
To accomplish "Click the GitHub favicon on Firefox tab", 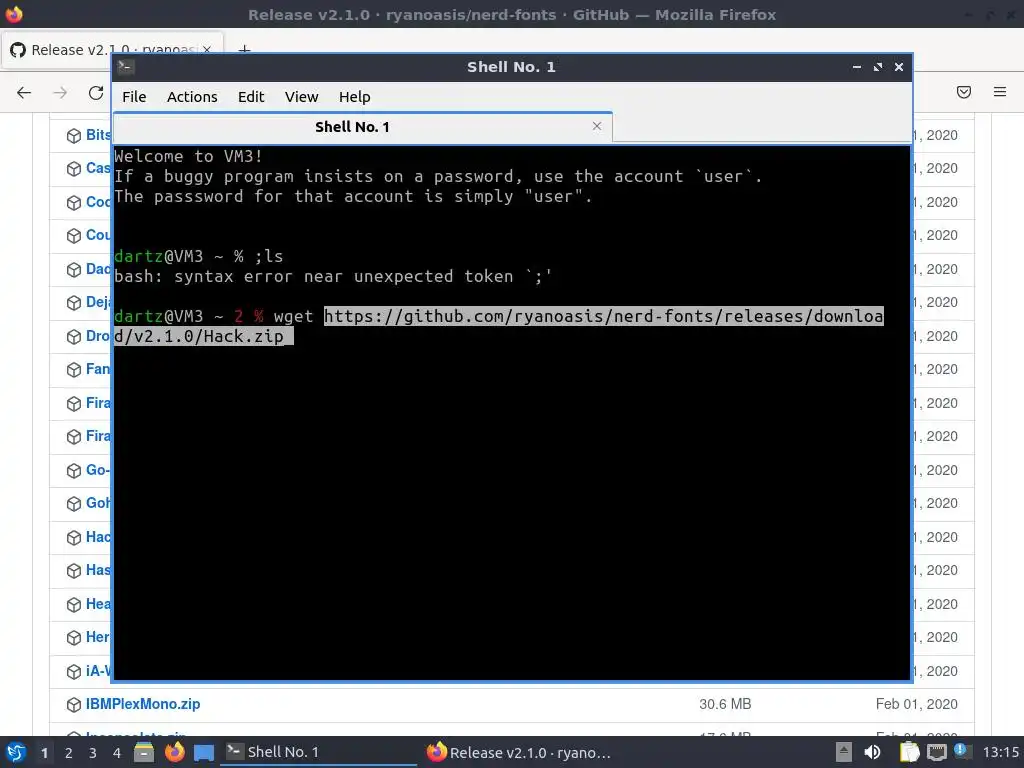I will point(18,50).
